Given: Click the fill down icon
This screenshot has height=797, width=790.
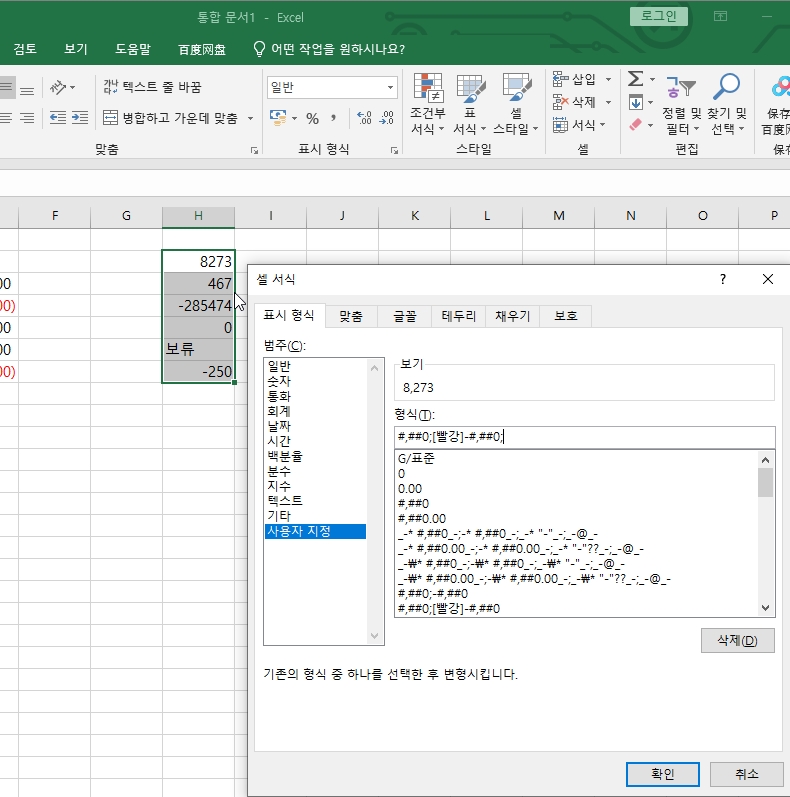Looking at the screenshot, I should coord(635,102).
